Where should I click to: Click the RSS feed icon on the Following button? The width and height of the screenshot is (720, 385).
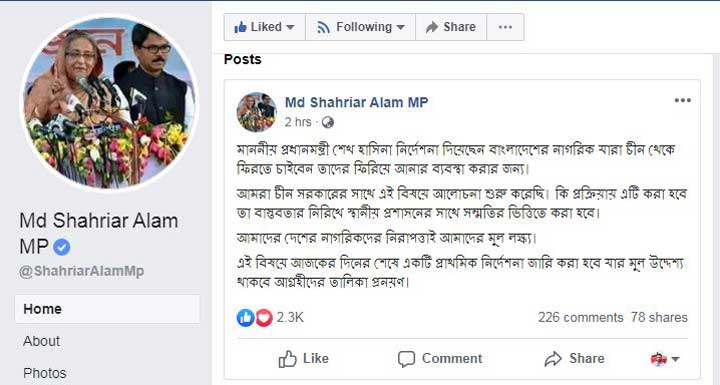tap(323, 28)
